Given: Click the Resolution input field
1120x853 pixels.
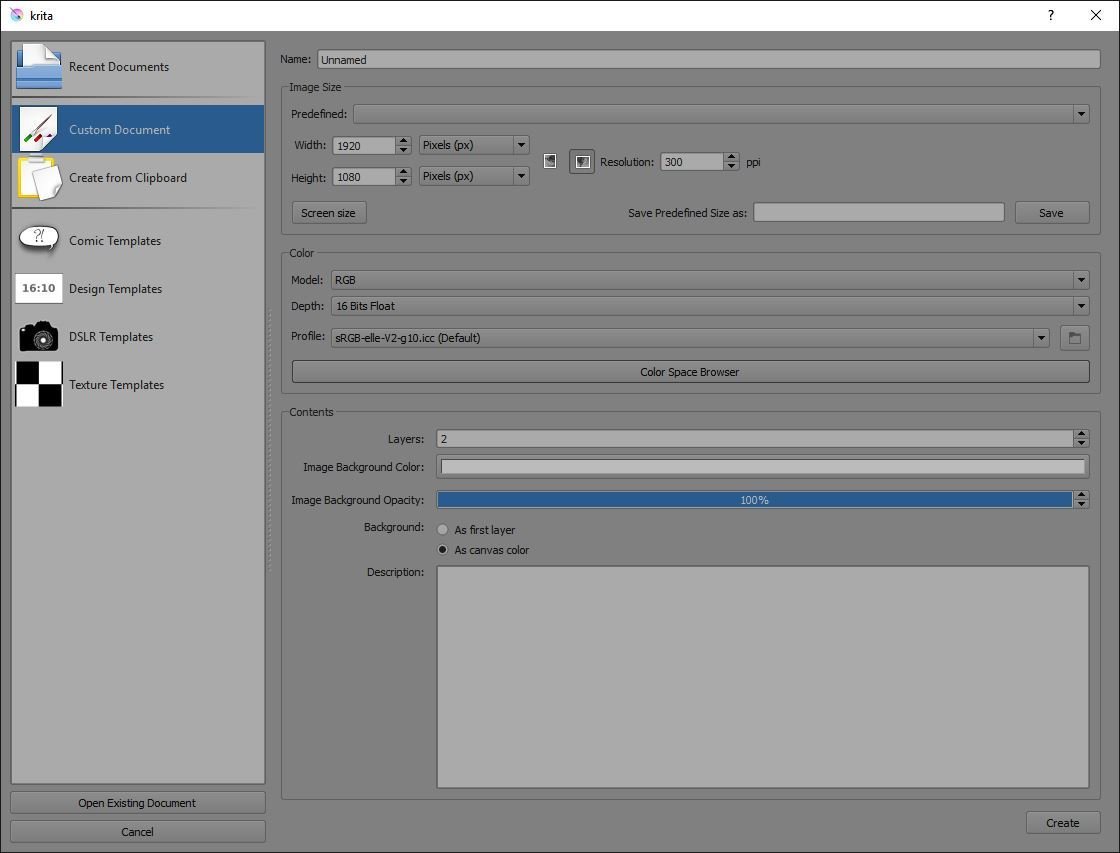Looking at the screenshot, I should click(x=691, y=161).
